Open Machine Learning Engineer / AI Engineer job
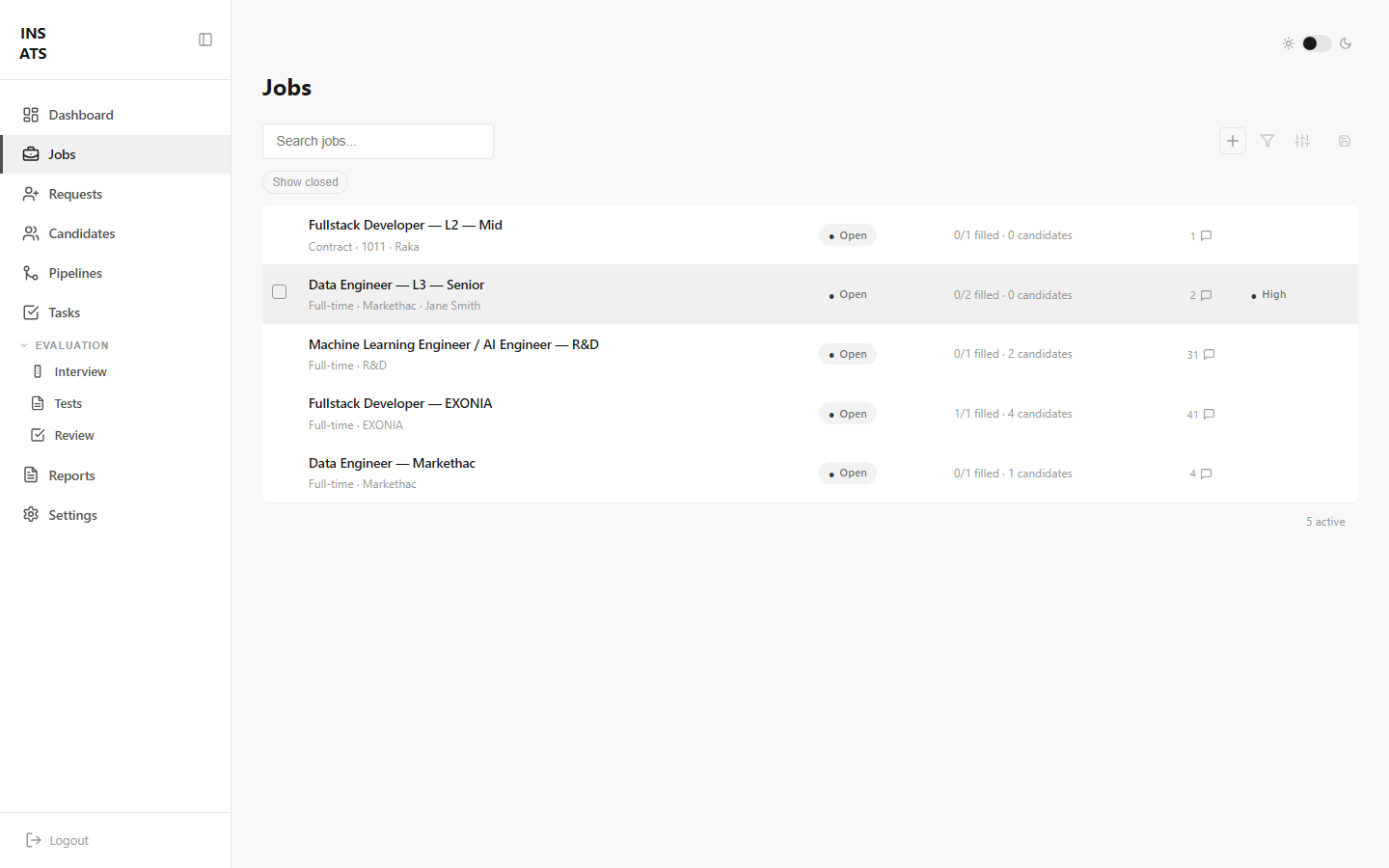The image size is (1389, 868). (x=453, y=344)
